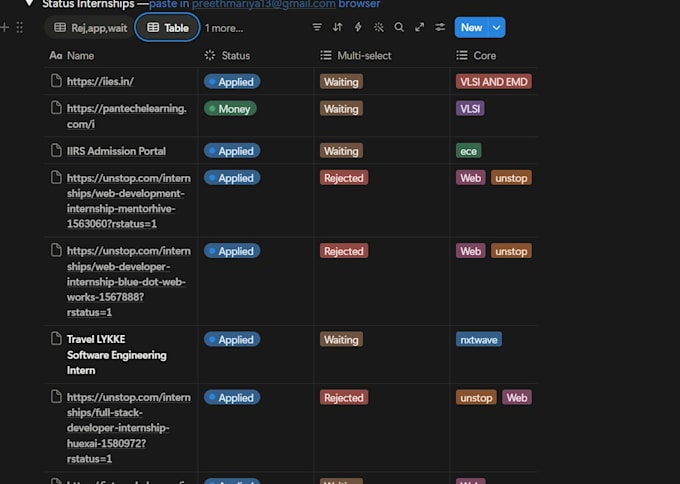Click Applied status in Travel LYKKE row

coord(232,340)
